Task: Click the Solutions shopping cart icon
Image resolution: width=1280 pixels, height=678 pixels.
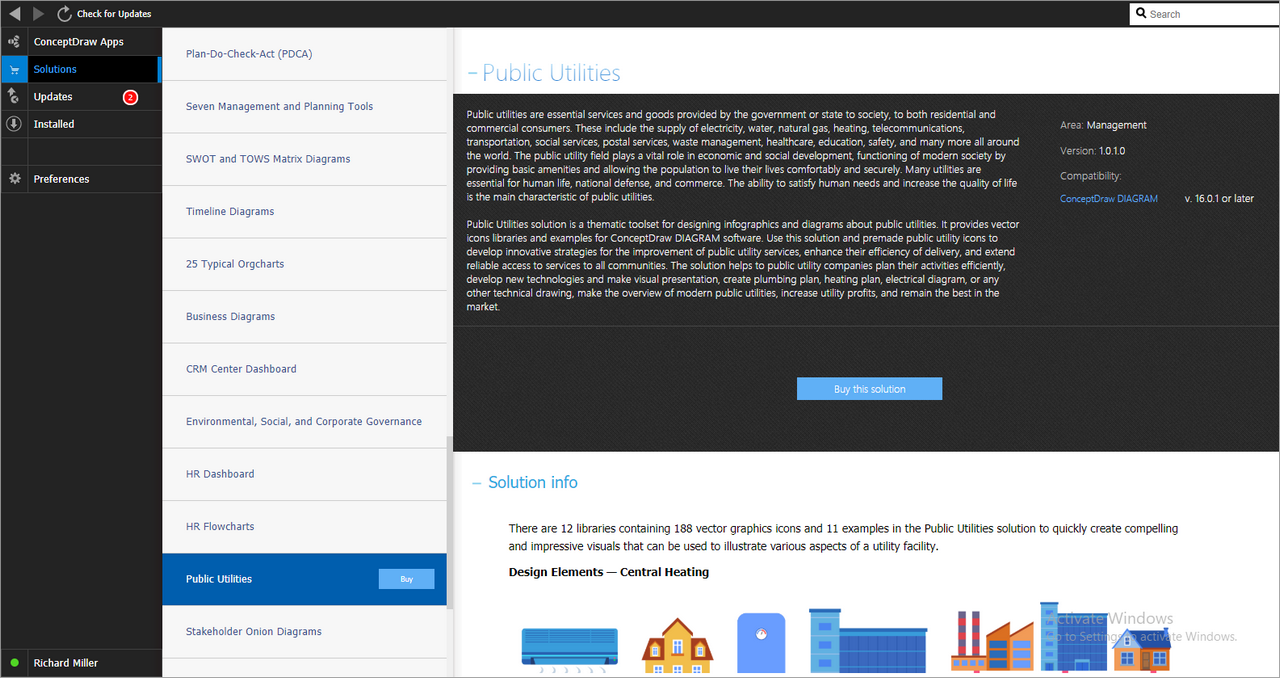Action: (x=14, y=70)
